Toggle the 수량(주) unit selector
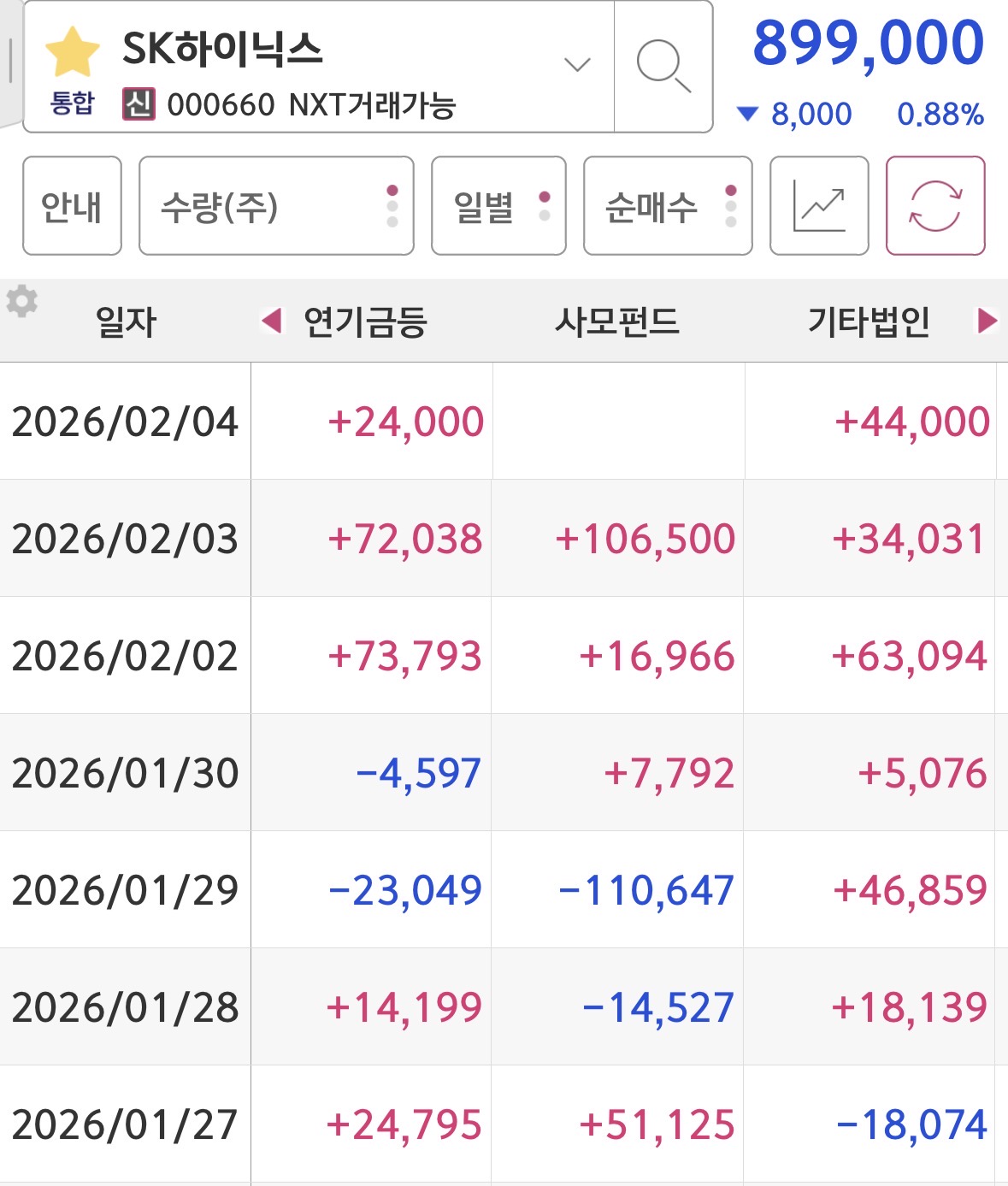The image size is (1008, 1186). [x=276, y=206]
